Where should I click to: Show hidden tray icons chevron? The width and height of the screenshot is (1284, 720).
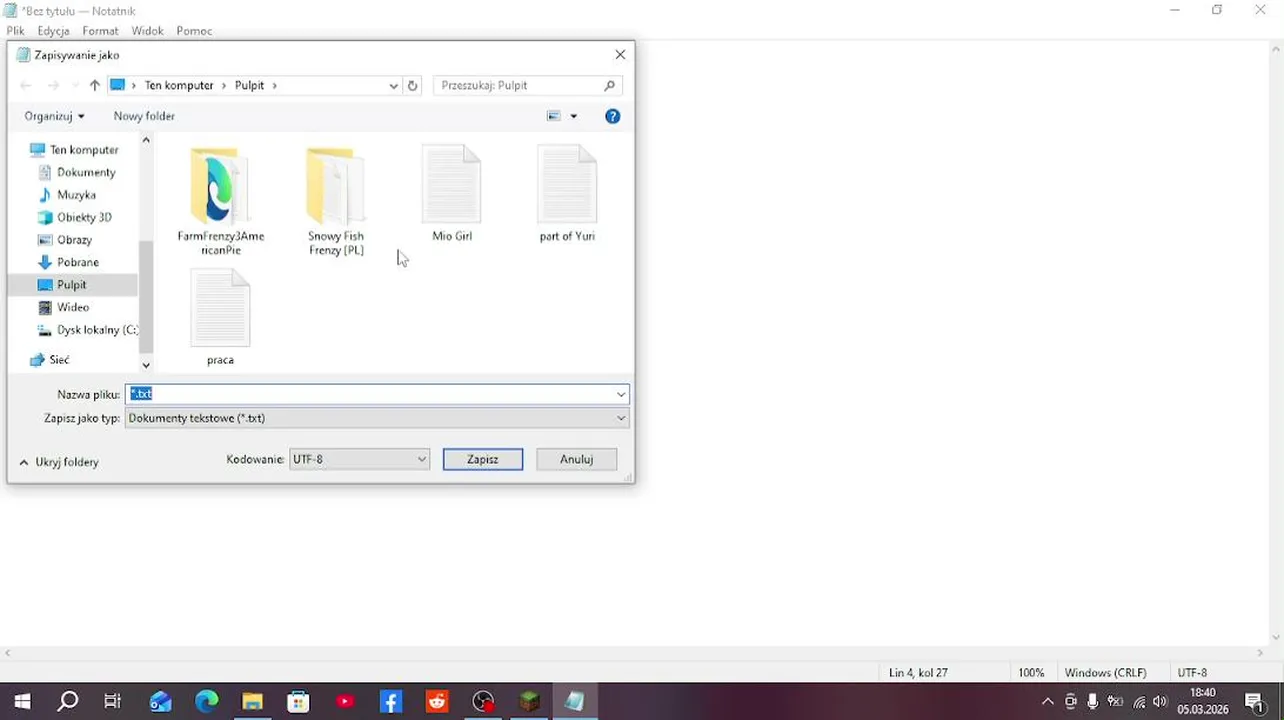click(x=1047, y=702)
